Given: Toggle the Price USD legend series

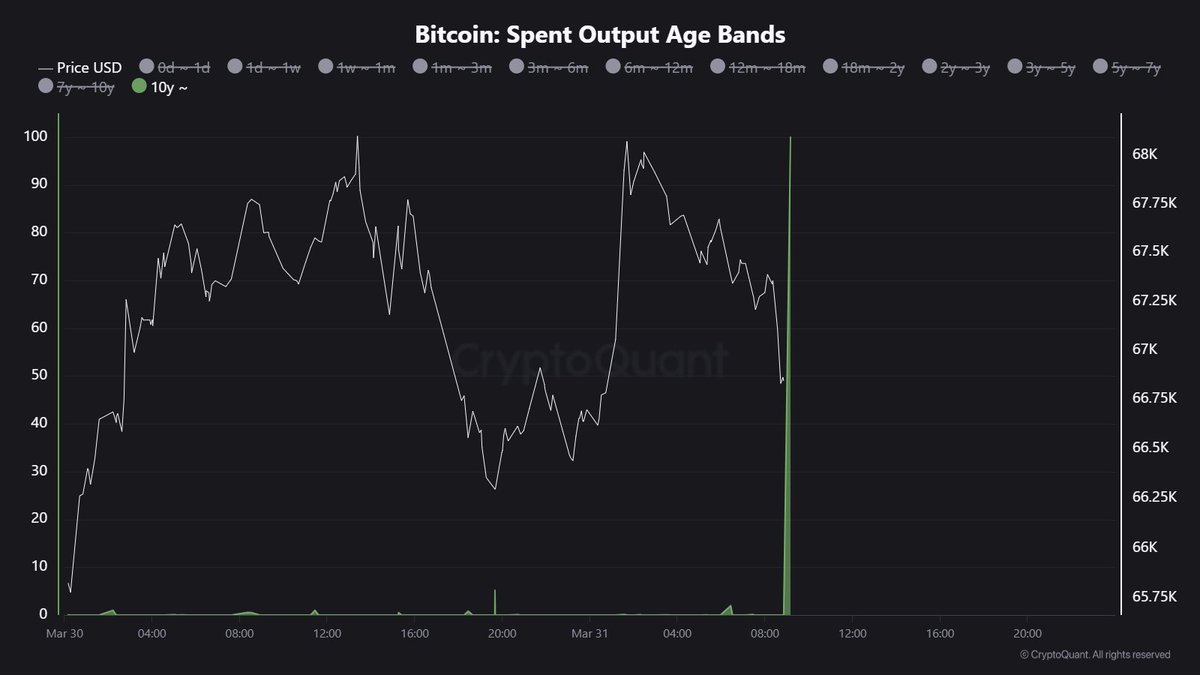Looking at the screenshot, I should [80, 67].
